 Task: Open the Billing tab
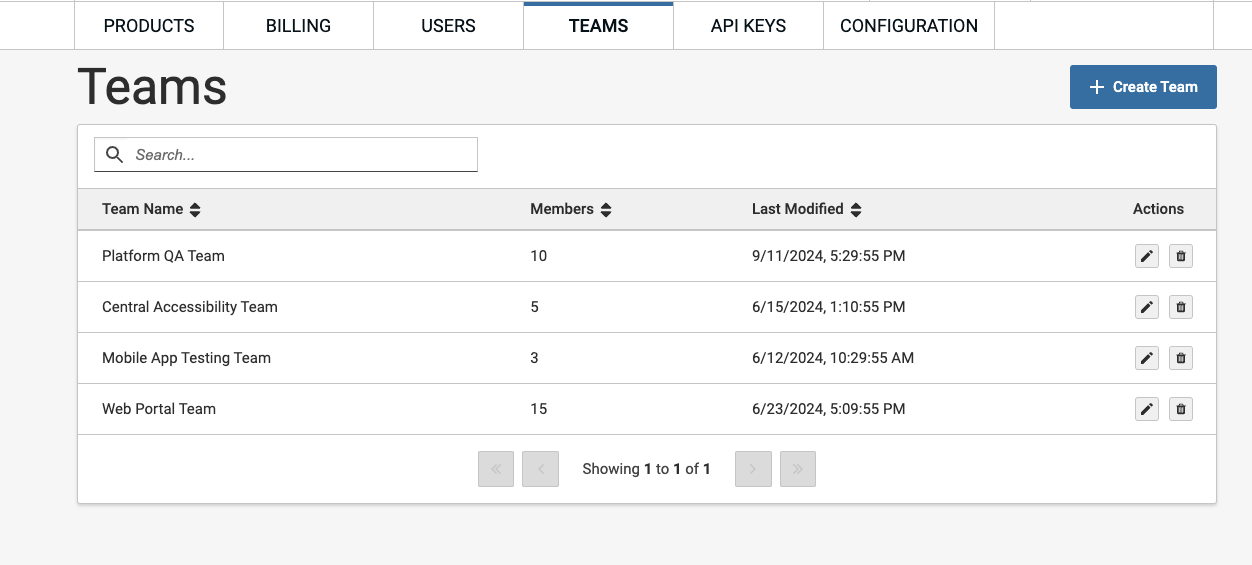[x=298, y=26]
